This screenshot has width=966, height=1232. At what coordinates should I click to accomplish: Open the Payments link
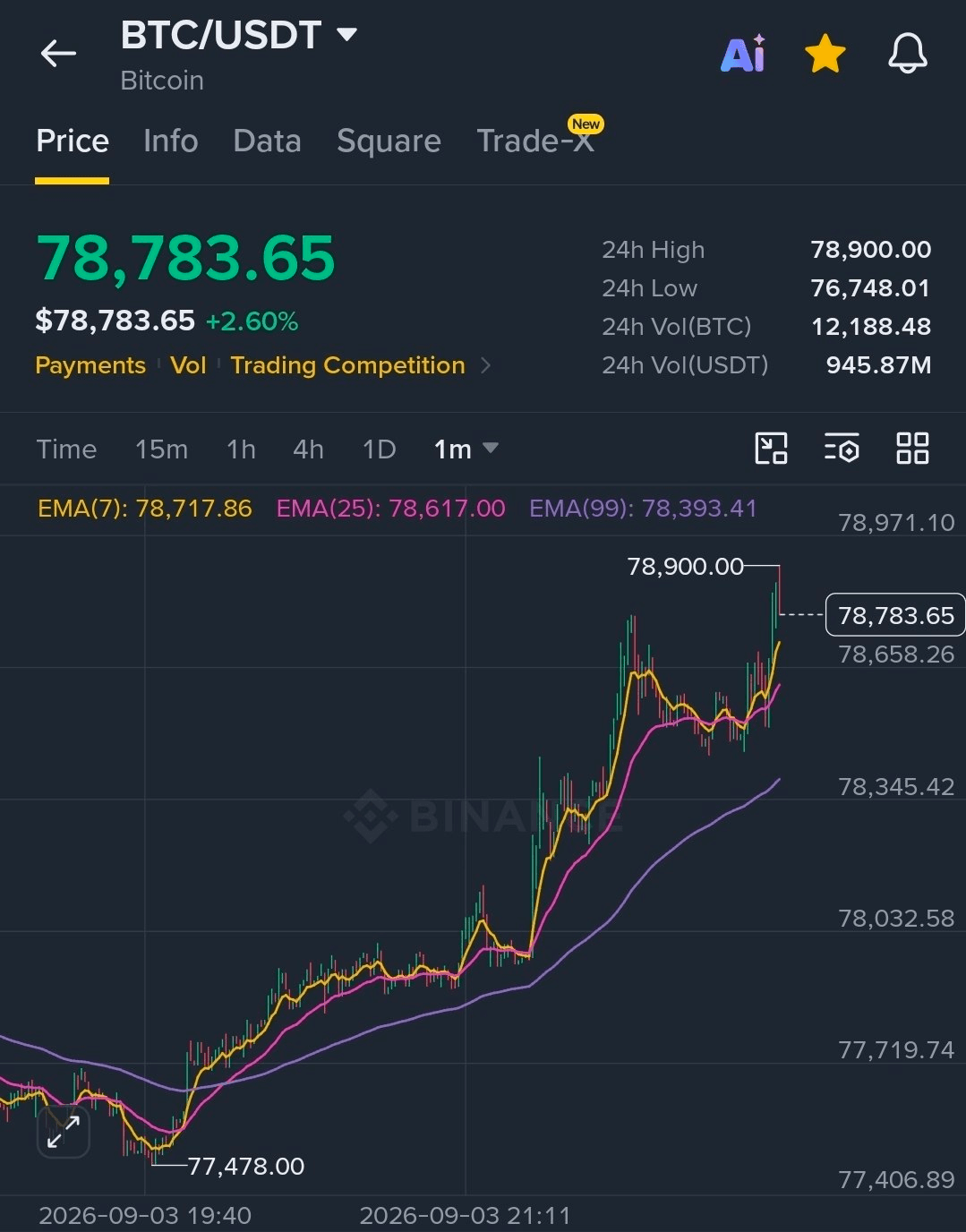(90, 365)
